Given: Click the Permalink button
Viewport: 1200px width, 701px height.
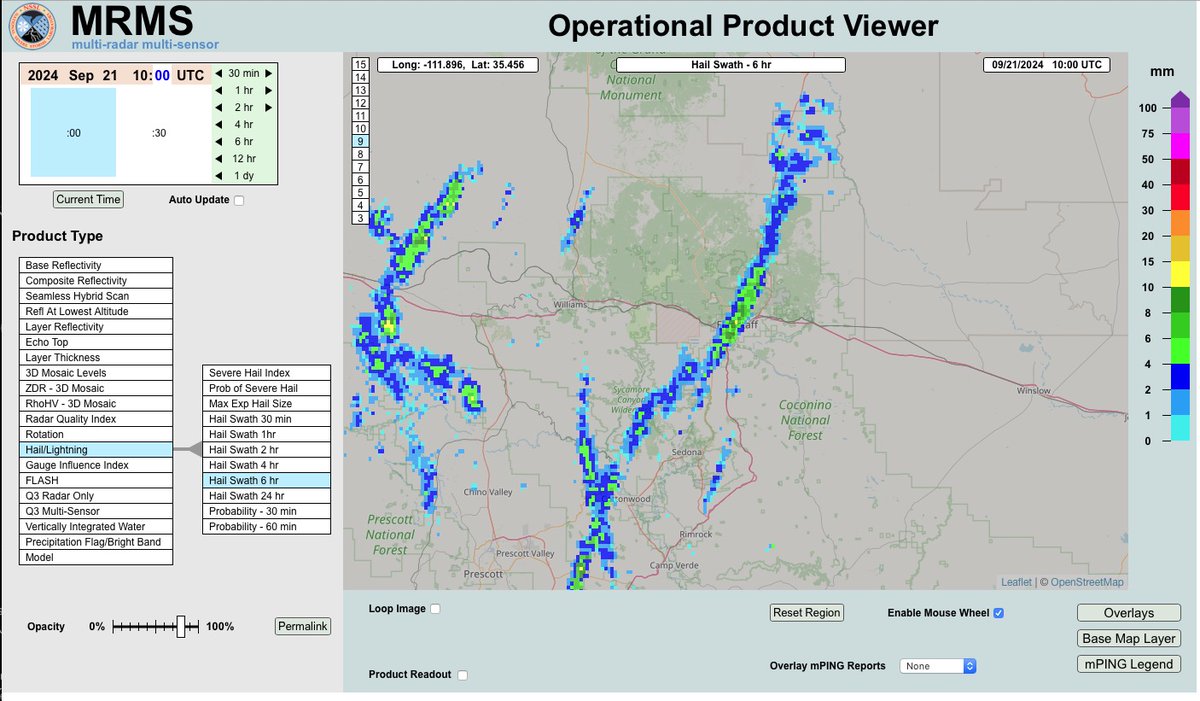Looking at the screenshot, I should [x=303, y=626].
